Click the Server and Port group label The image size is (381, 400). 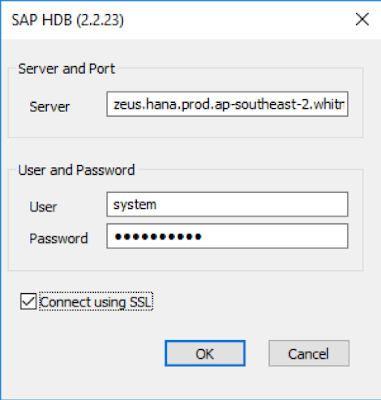tap(67, 69)
